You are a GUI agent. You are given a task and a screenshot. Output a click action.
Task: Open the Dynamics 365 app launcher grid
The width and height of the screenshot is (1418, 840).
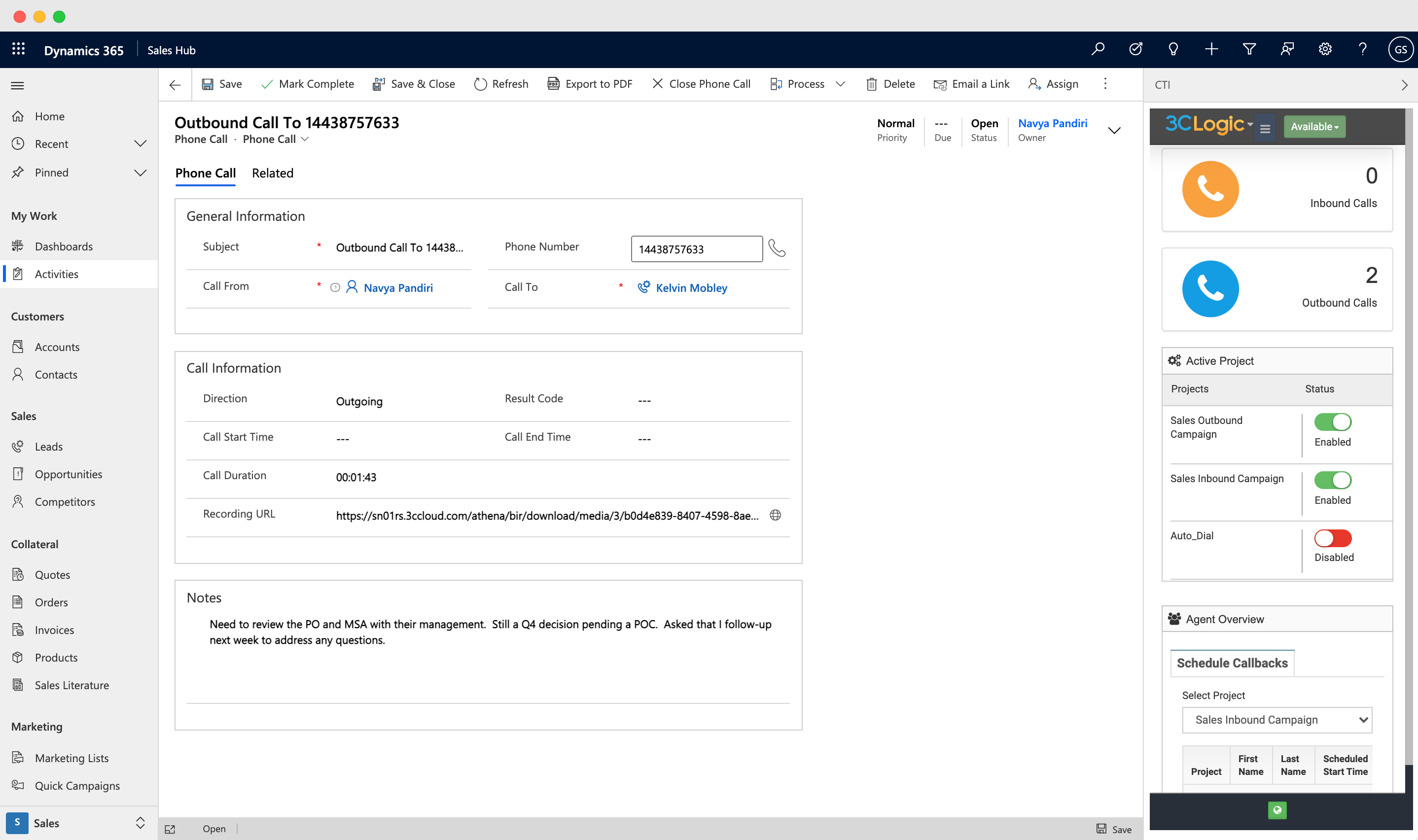click(x=18, y=49)
